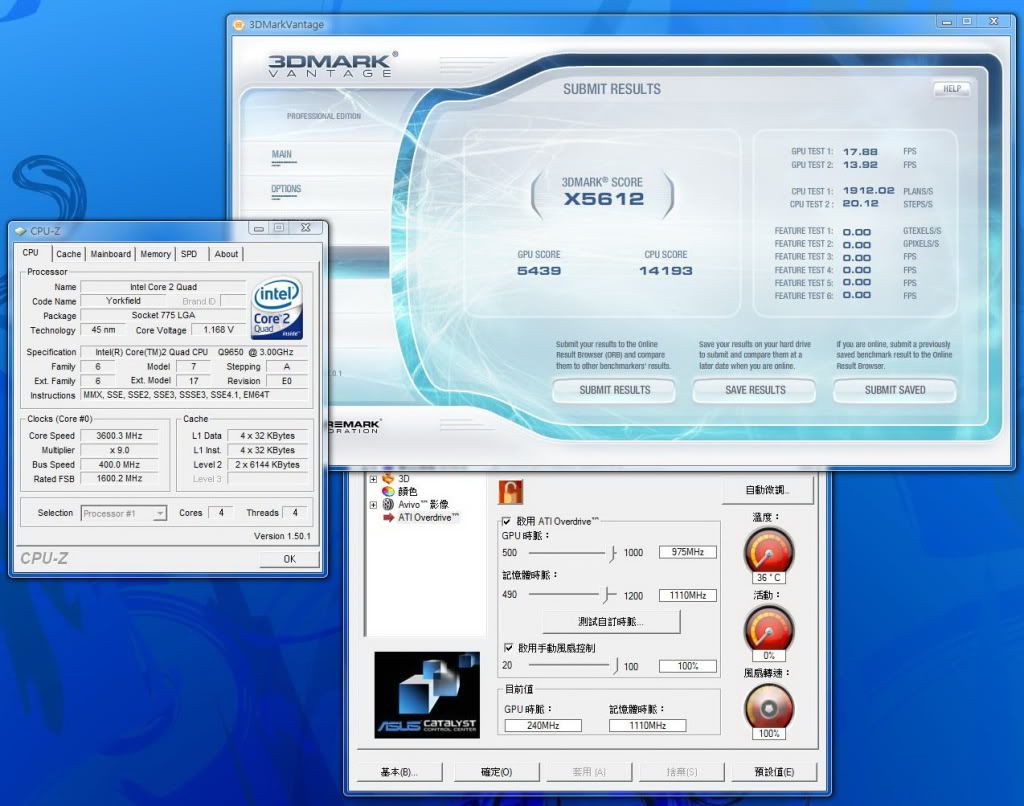Open MAIN section in 3DMark Vantage sidebar
1024x806 pixels.
pyautogui.click(x=282, y=155)
